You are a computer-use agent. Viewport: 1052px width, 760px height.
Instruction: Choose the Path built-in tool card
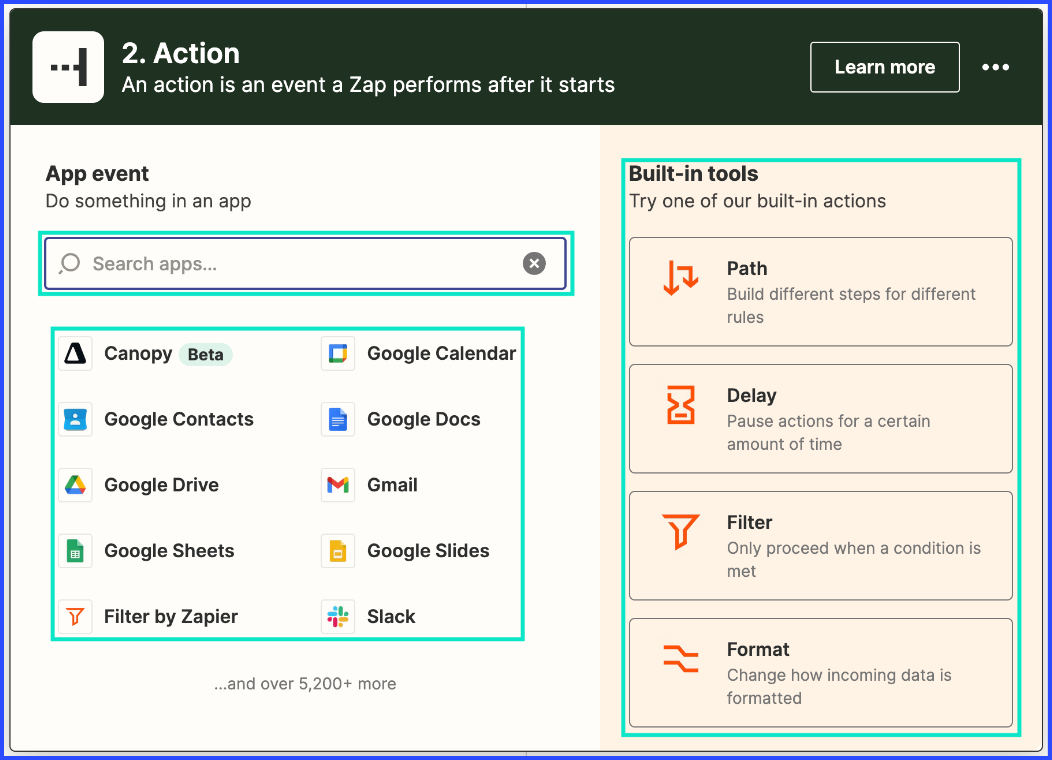point(821,292)
